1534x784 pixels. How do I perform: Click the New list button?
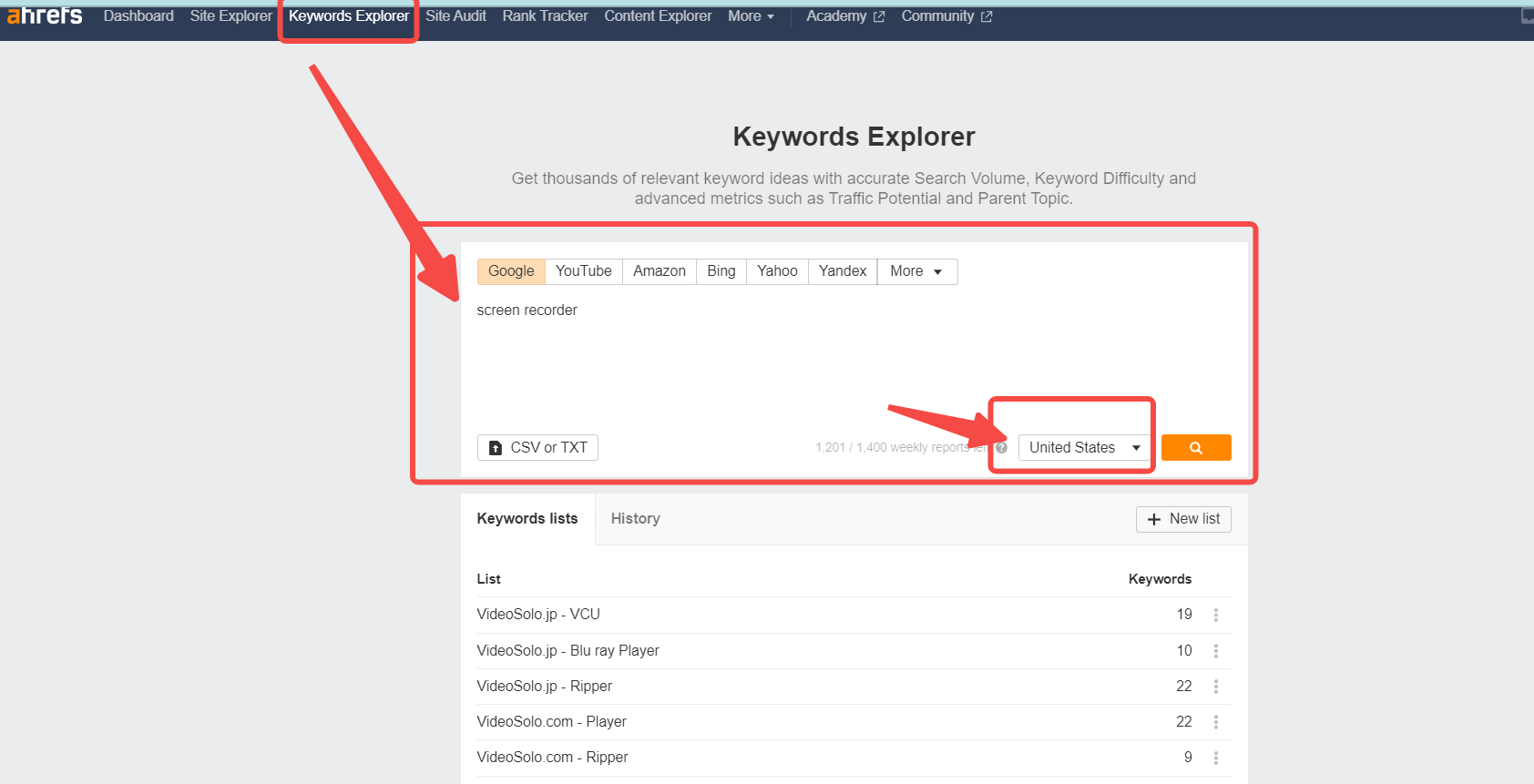click(x=1183, y=519)
